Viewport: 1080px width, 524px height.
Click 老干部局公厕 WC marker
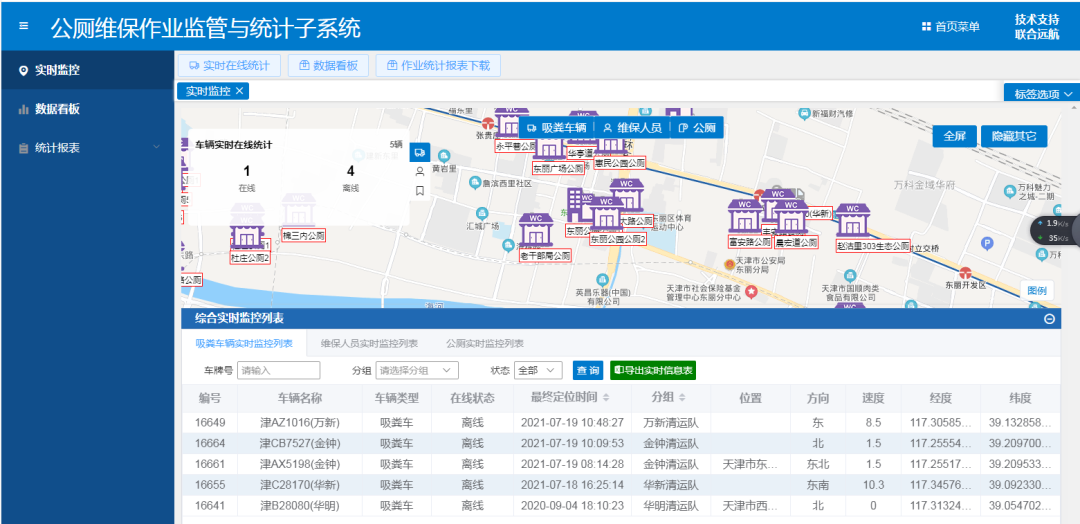pyautogui.click(x=537, y=229)
